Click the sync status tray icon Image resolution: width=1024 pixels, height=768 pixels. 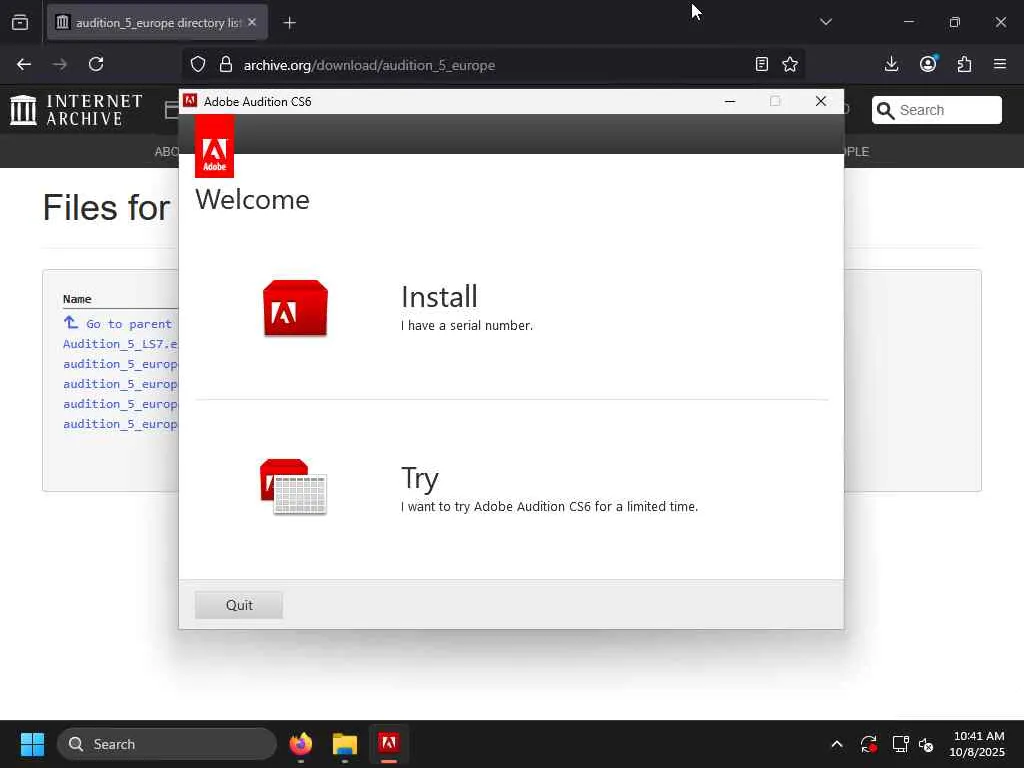click(869, 744)
